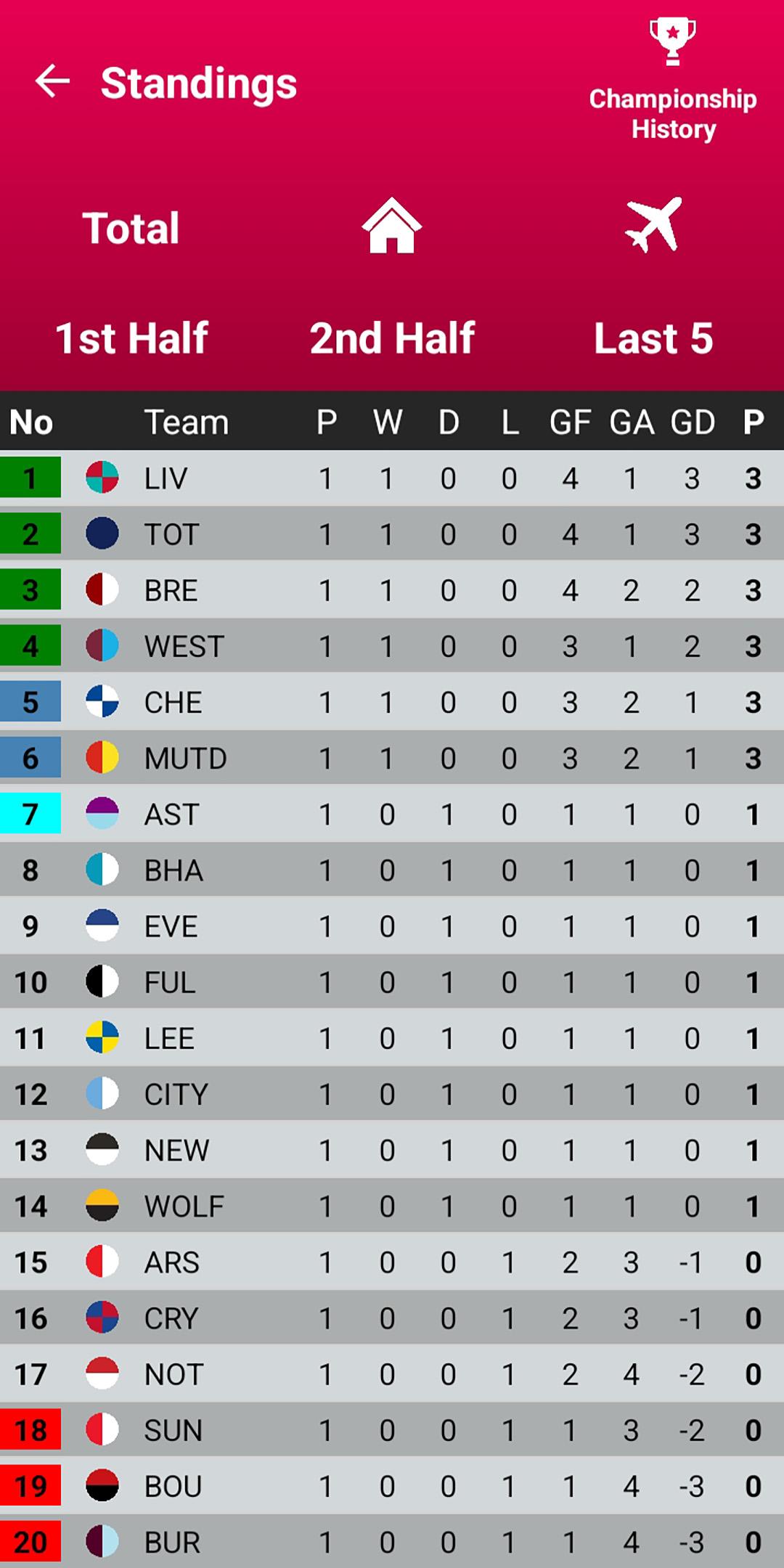The width and height of the screenshot is (784, 1568).
Task: Tap the CHE team badge icon
Action: pos(102,702)
